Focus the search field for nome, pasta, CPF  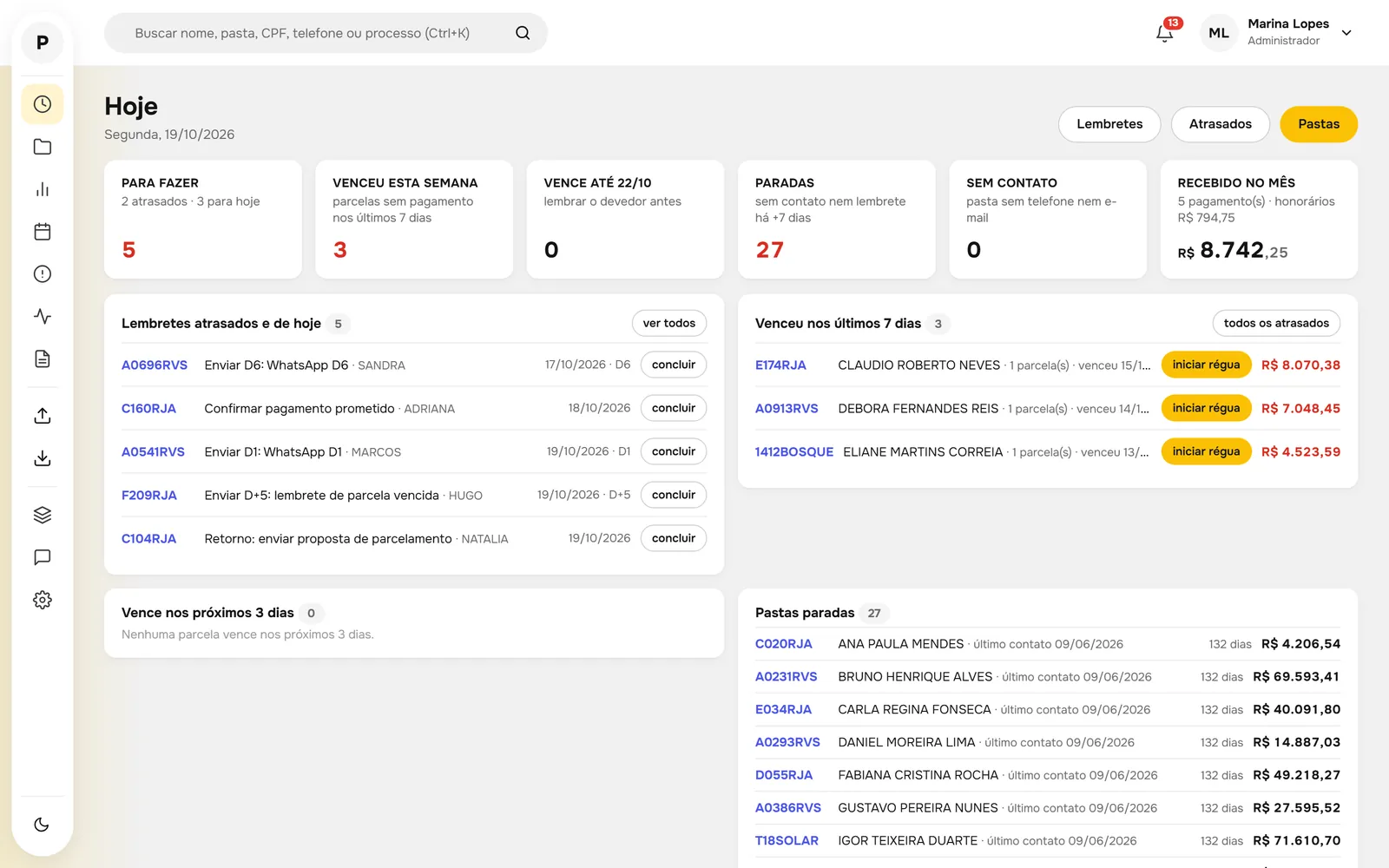tap(326, 33)
